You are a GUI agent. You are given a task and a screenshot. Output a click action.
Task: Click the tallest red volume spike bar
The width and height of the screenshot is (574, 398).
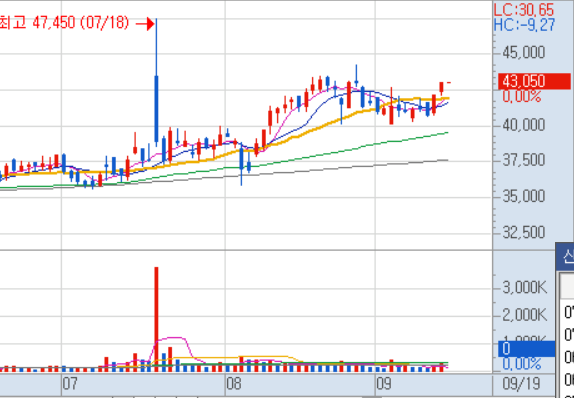[156, 319]
